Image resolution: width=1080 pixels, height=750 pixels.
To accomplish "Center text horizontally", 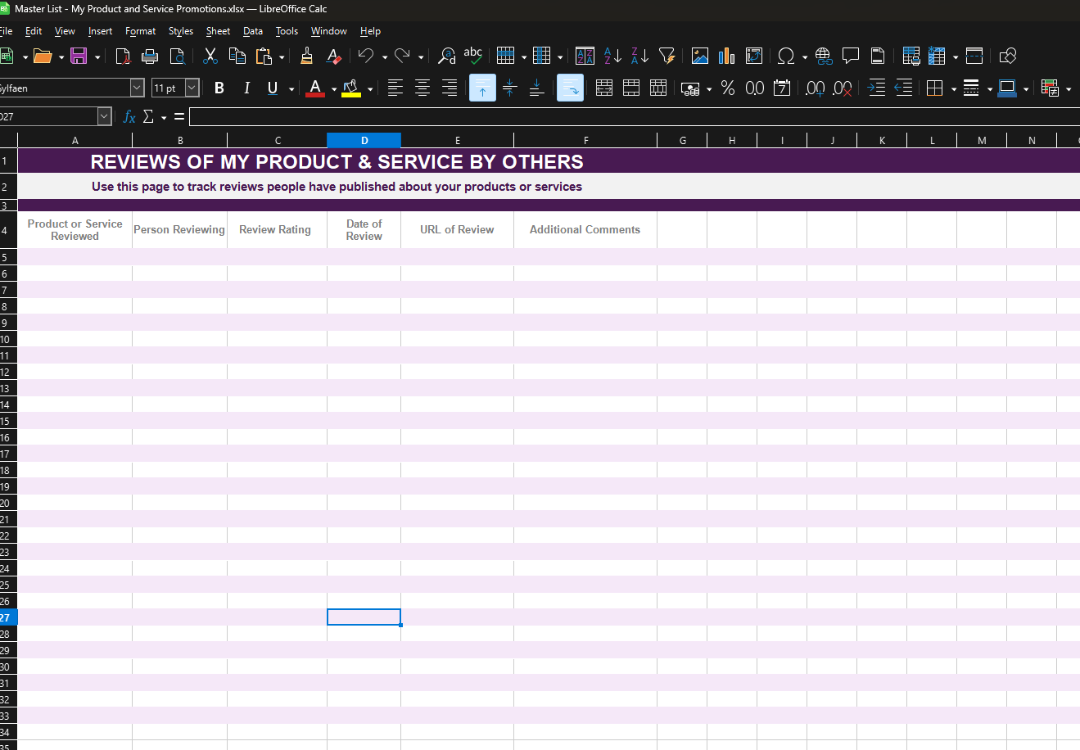I will [x=422, y=88].
